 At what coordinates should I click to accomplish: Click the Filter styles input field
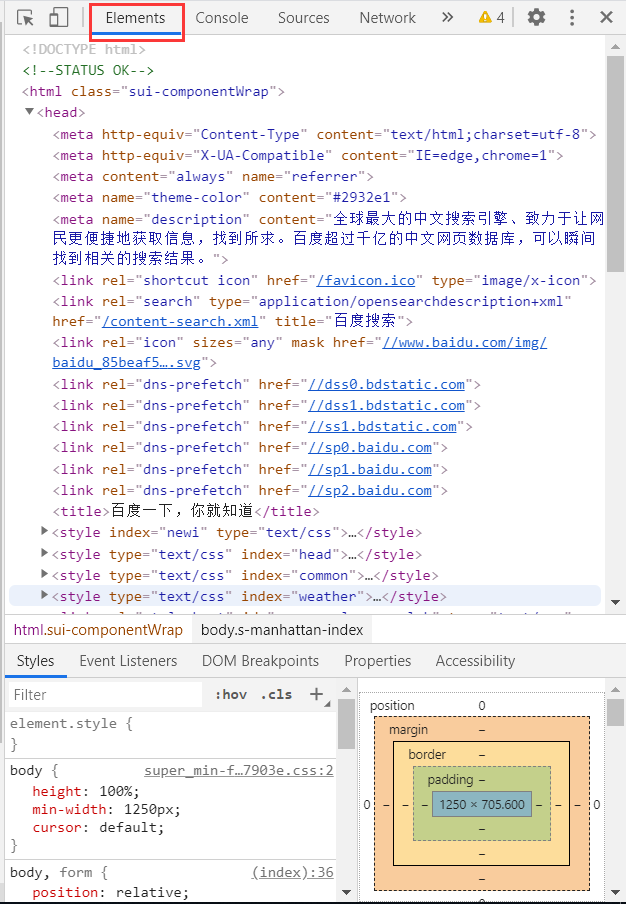click(105, 694)
